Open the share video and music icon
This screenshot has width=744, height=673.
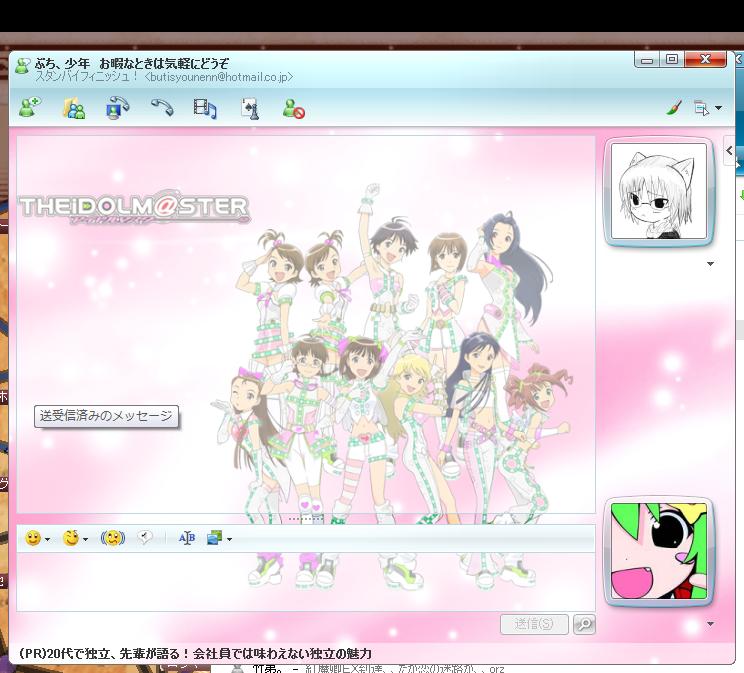(205, 108)
